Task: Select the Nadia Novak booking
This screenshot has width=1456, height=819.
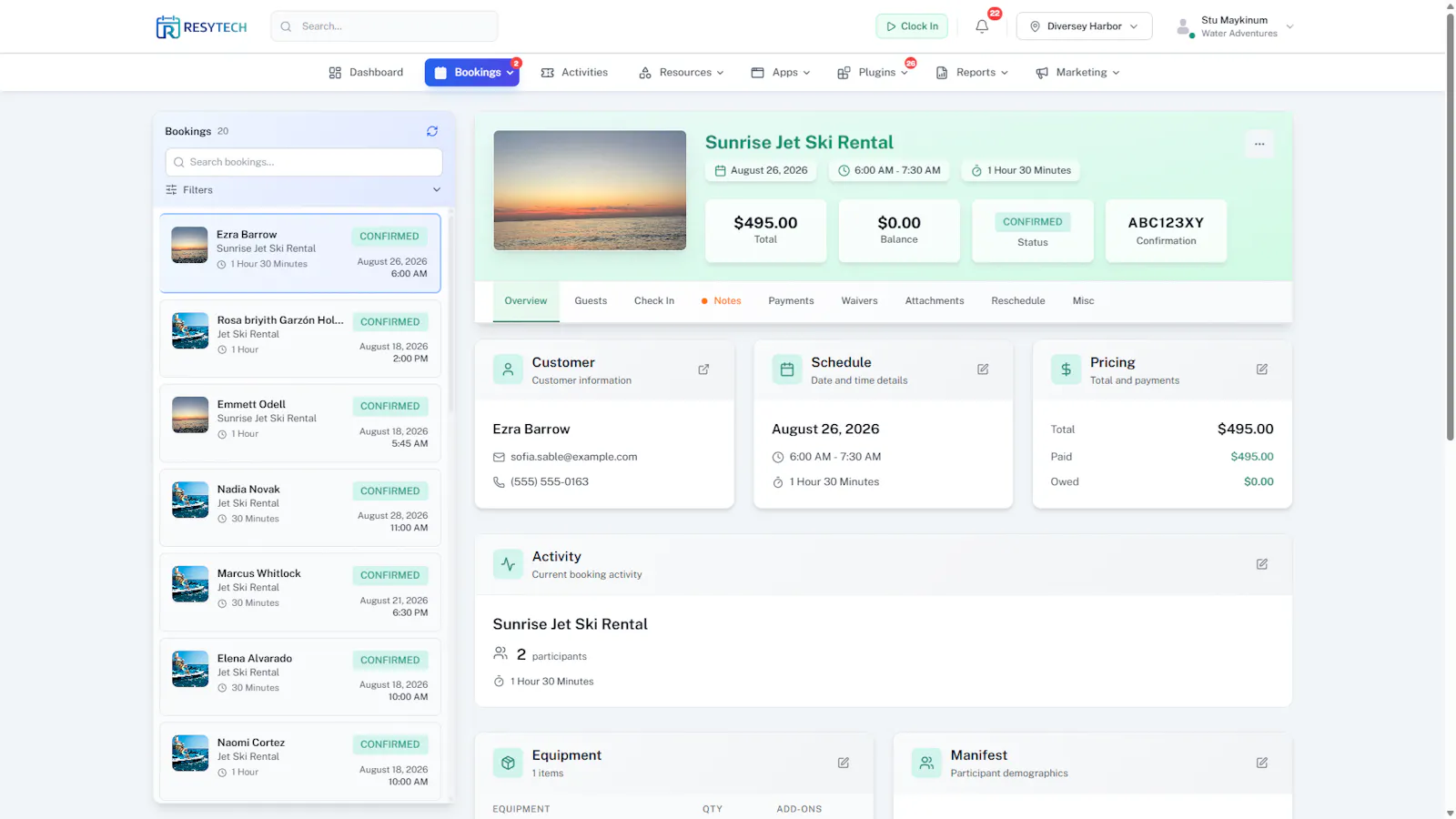Action: (x=300, y=508)
